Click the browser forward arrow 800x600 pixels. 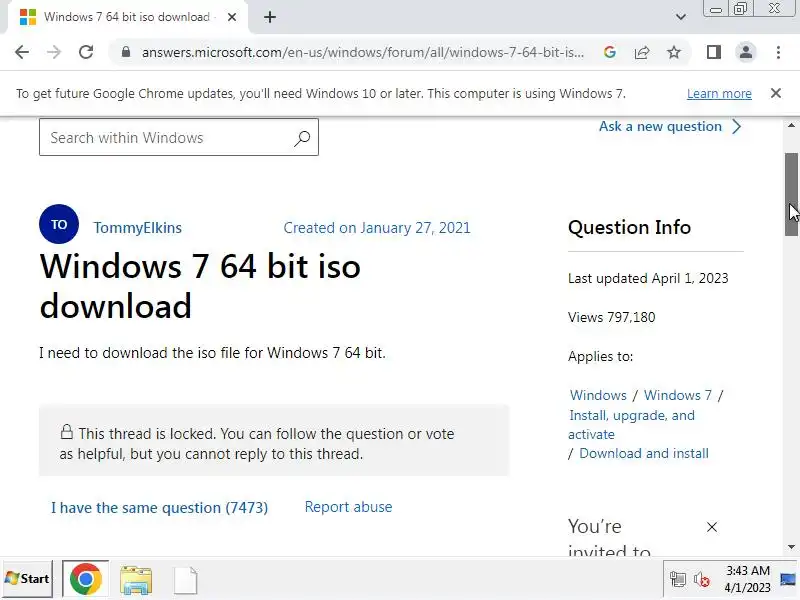coord(54,52)
